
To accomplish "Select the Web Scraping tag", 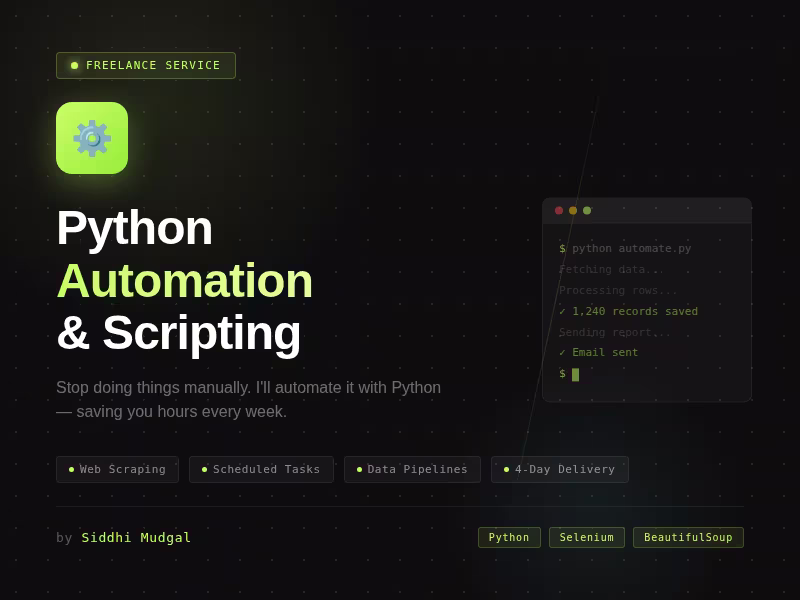I will (117, 469).
